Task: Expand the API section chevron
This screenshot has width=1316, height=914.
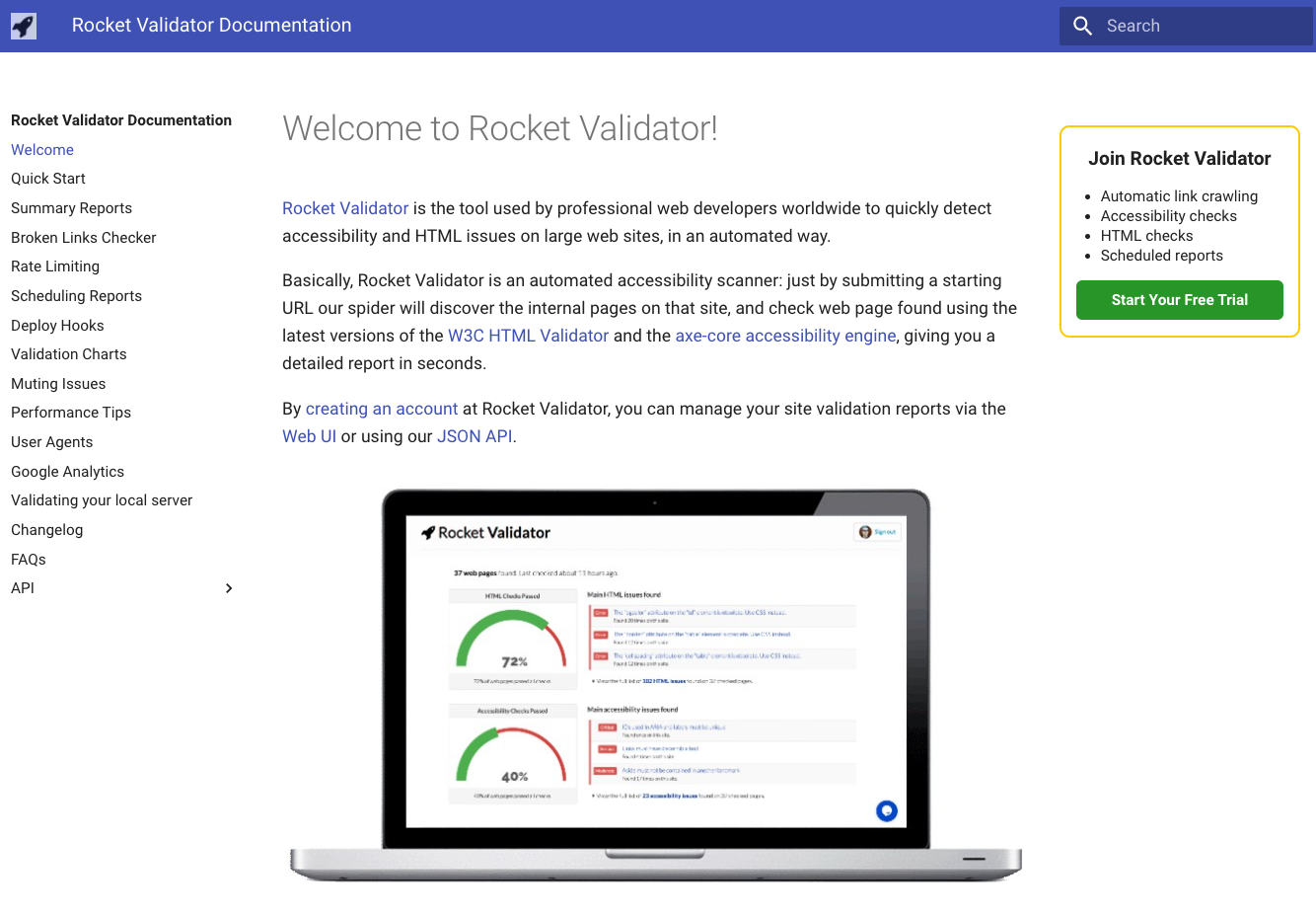Action: click(229, 588)
